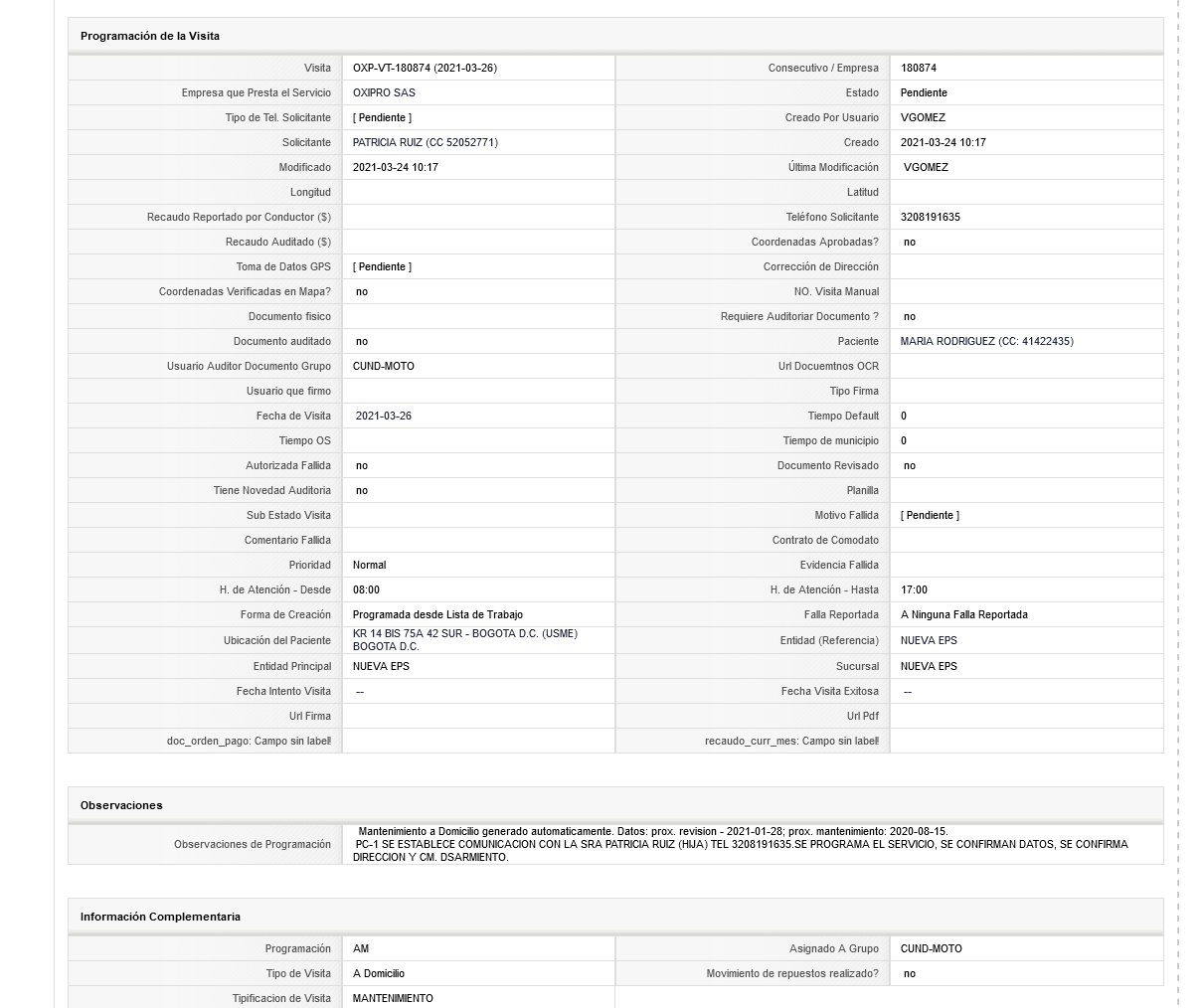Click the recaudo_curr_mes: Campo sin label! label
Screen dimensions: 1202x1008
pos(791,741)
